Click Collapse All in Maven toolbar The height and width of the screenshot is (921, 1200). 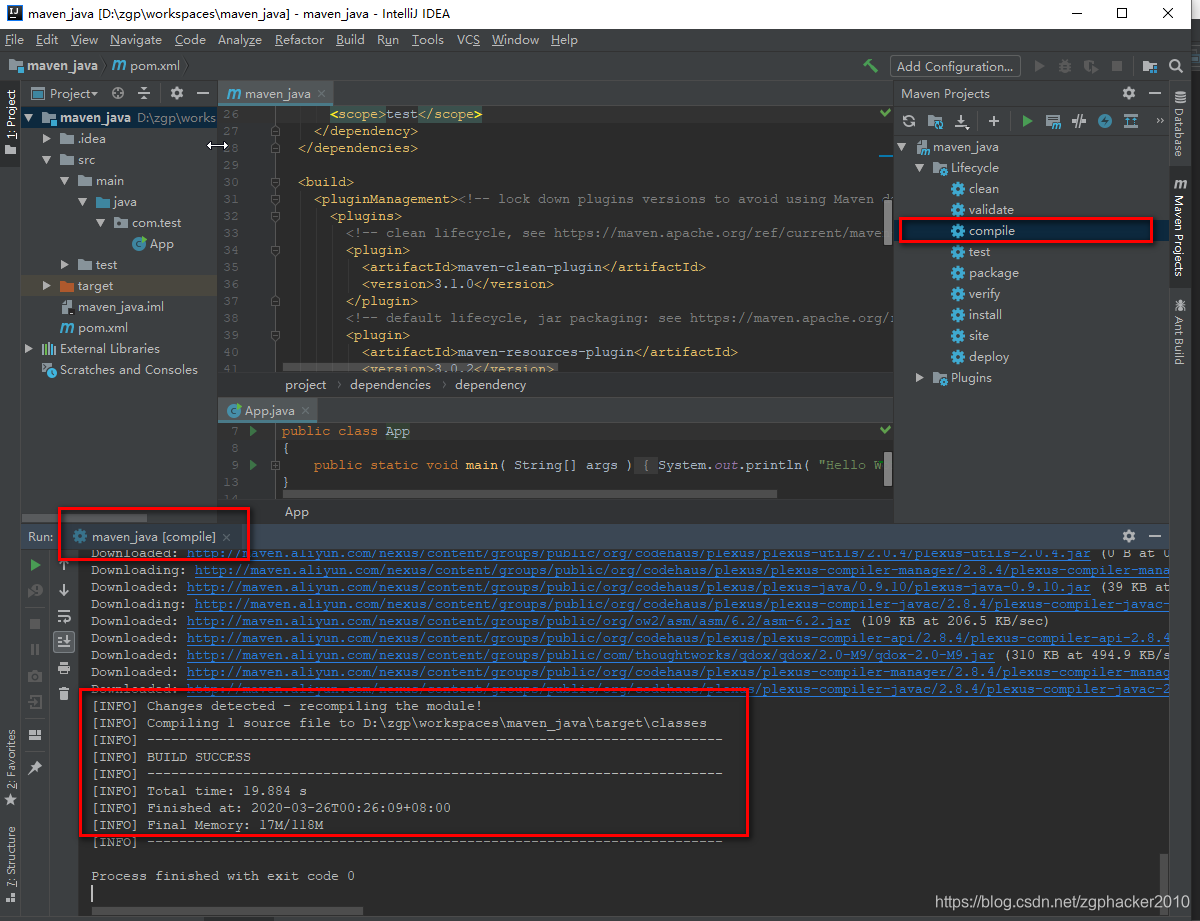coord(1131,121)
